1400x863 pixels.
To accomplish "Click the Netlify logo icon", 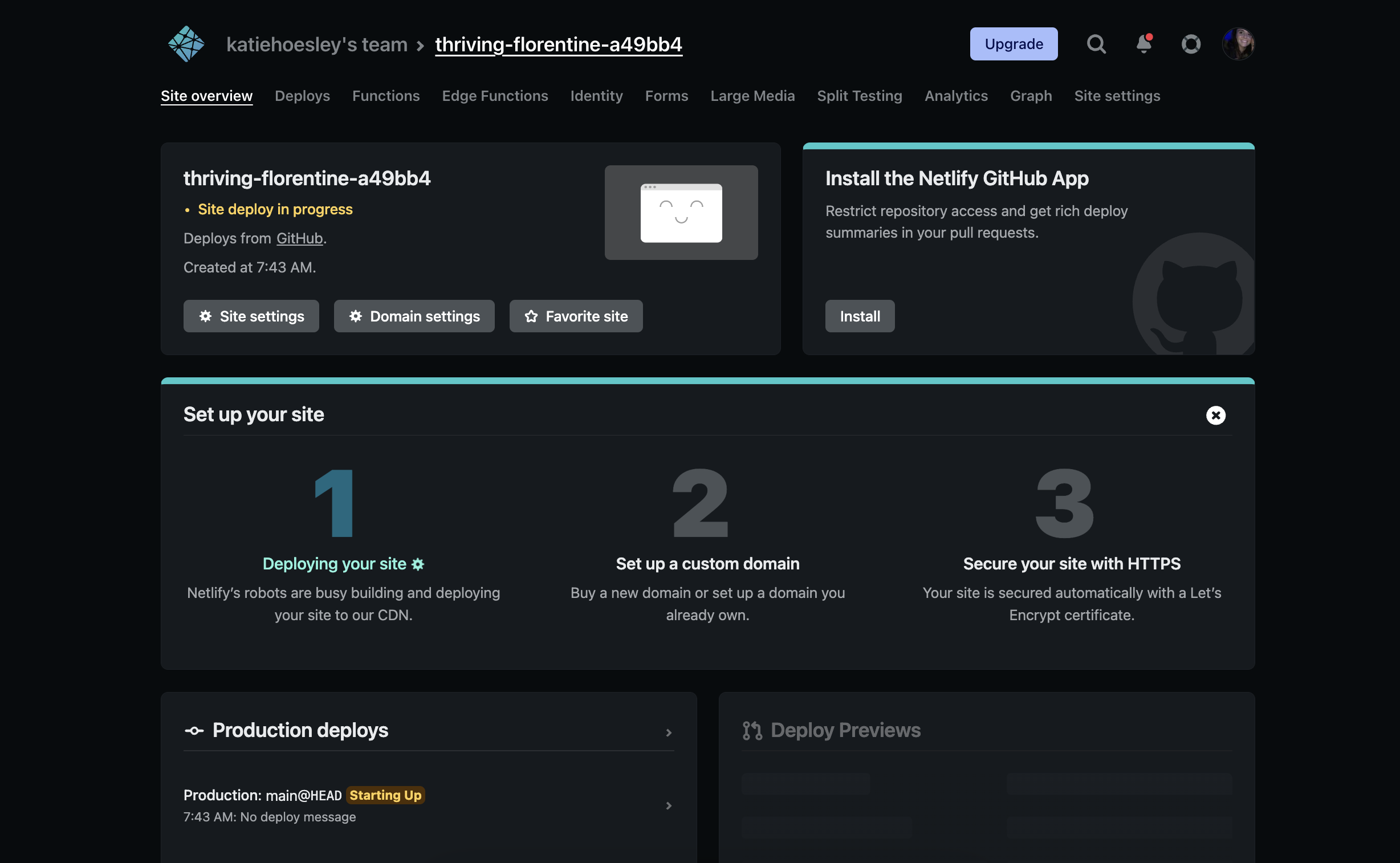I will click(x=186, y=44).
